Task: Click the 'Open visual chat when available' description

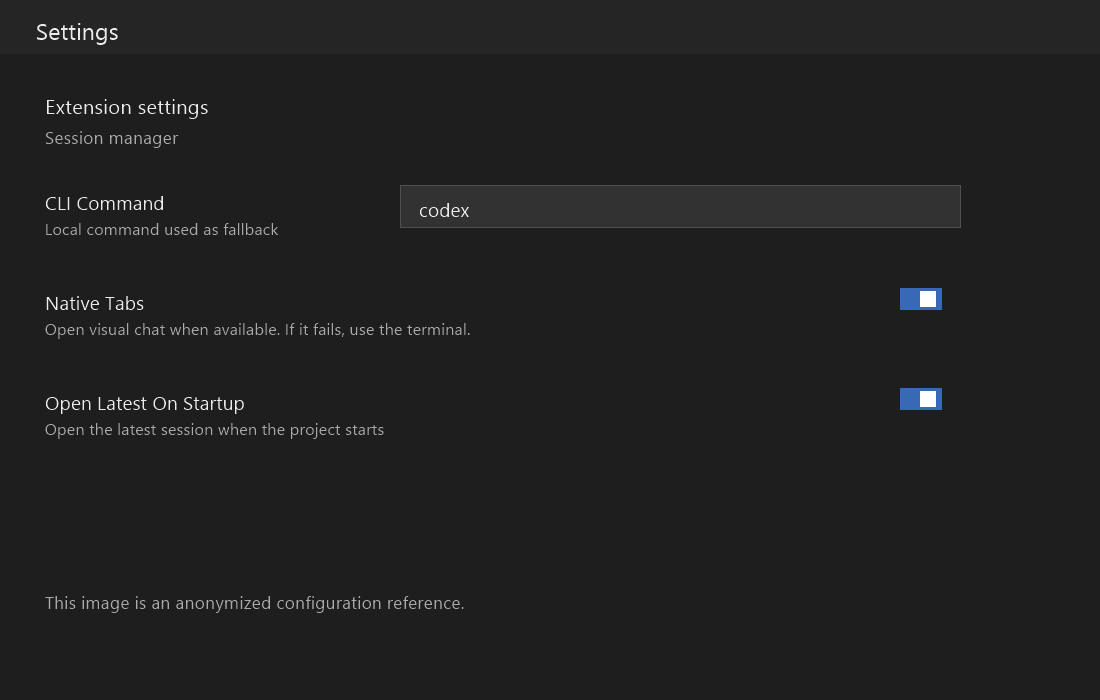Action: point(257,330)
